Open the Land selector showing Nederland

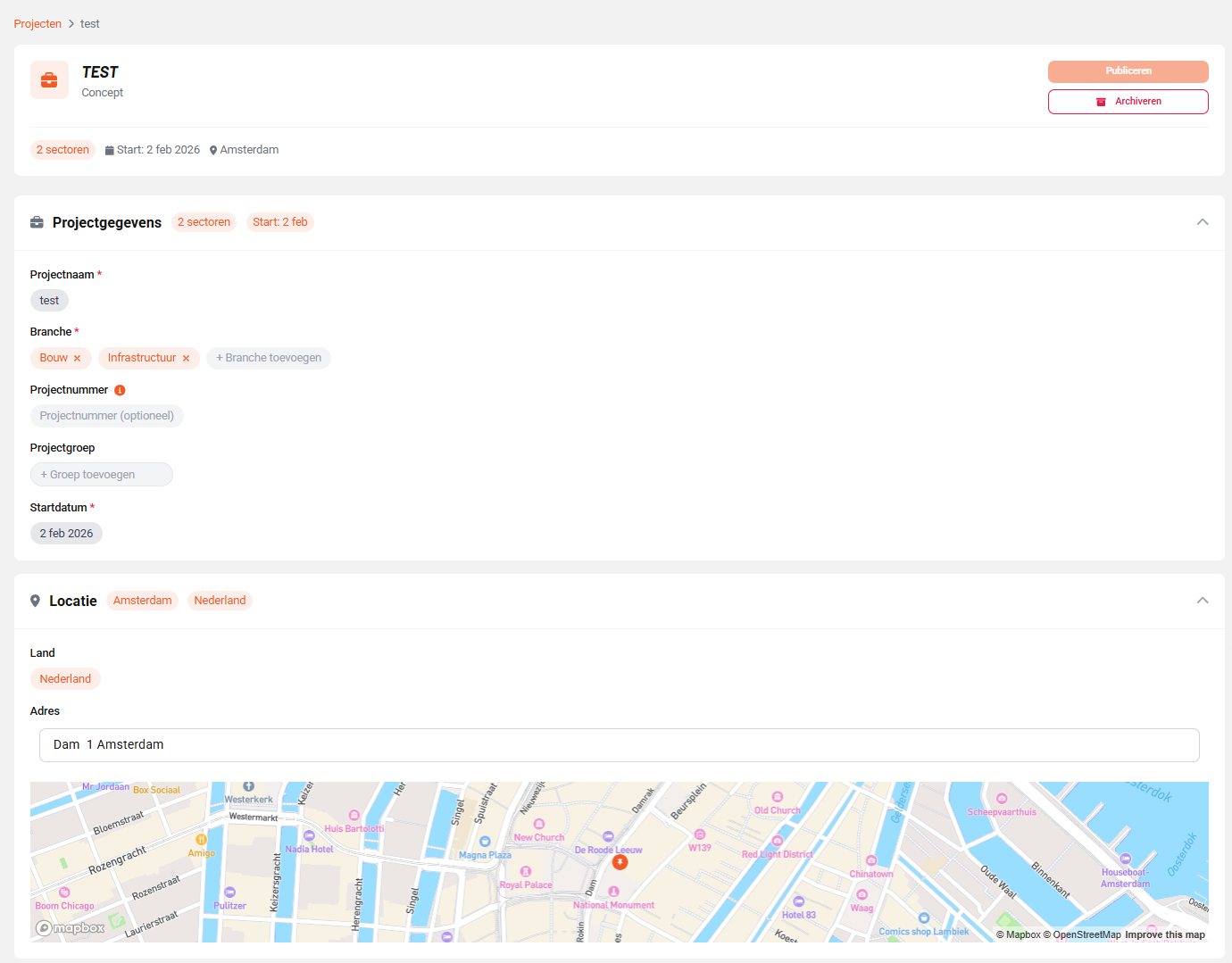[x=65, y=679]
